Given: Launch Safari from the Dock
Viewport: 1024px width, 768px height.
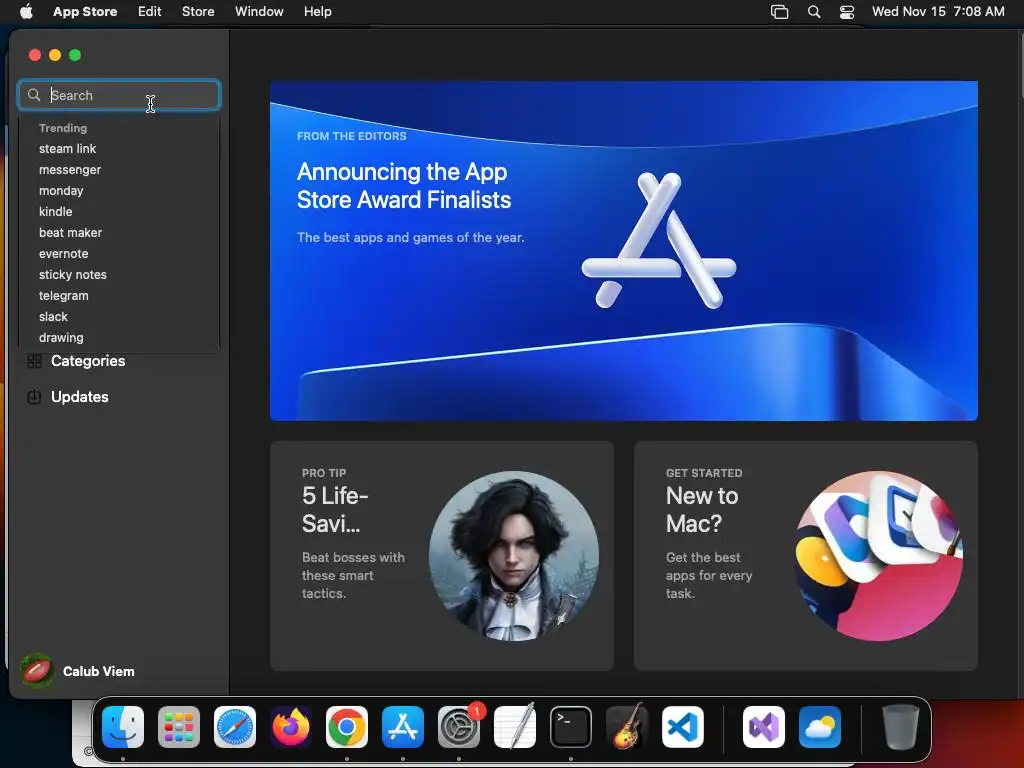Looking at the screenshot, I should 235,727.
